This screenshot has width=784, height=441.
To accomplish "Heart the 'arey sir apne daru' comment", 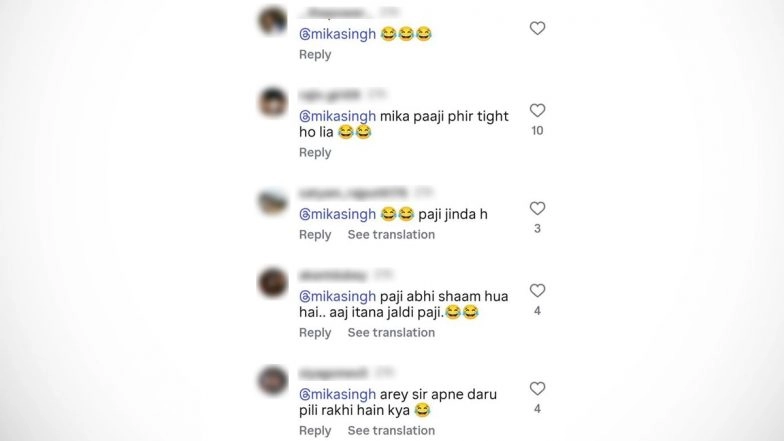I will tap(538, 388).
